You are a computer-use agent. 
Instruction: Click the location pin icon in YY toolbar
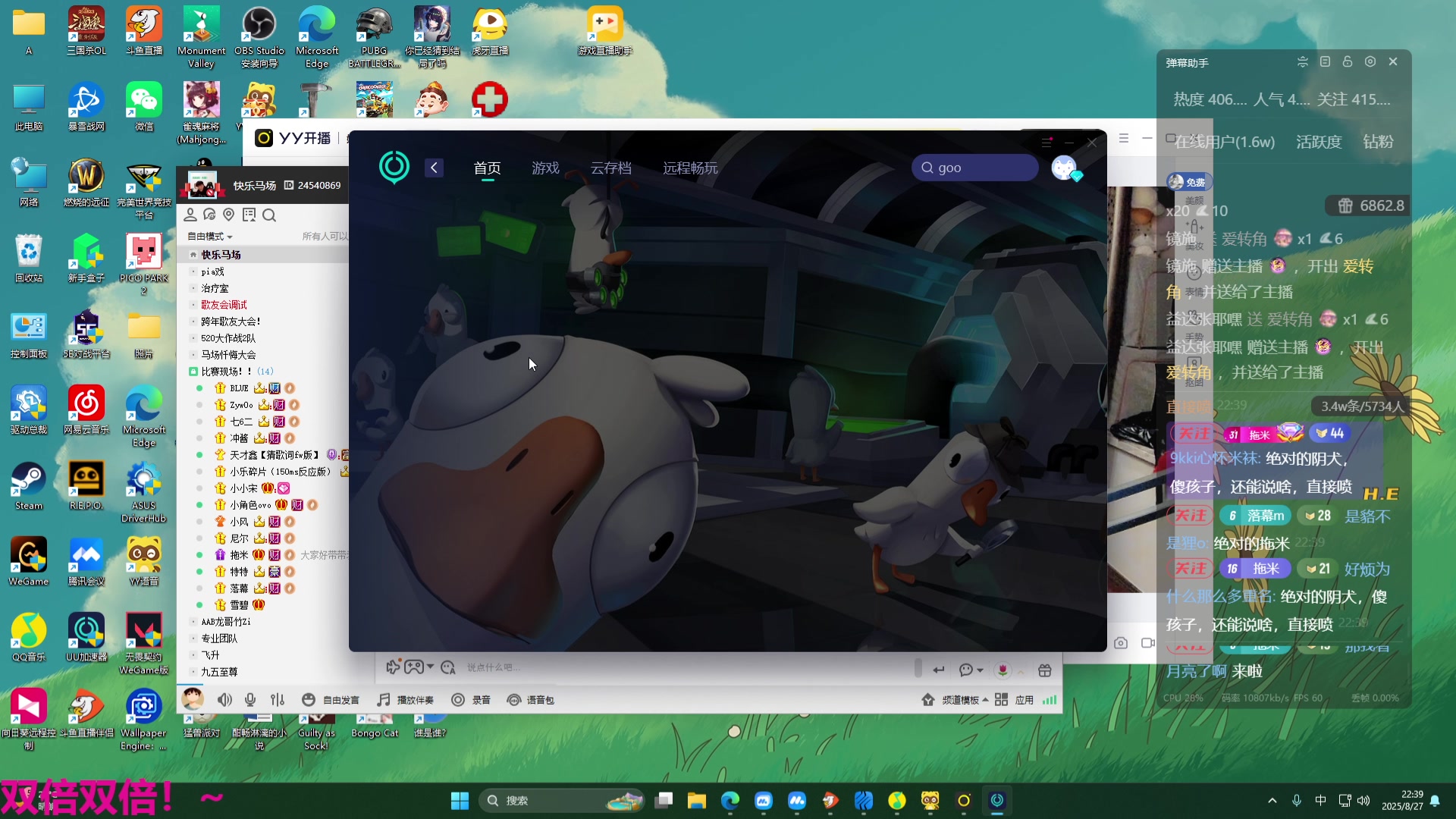(x=228, y=215)
